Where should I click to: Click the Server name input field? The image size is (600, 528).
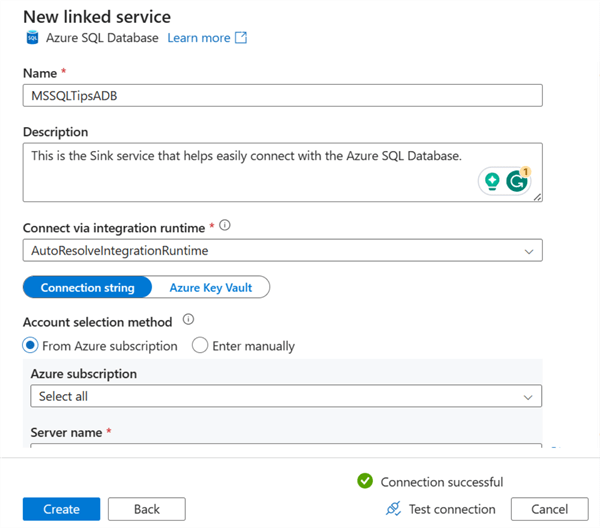pos(286,446)
